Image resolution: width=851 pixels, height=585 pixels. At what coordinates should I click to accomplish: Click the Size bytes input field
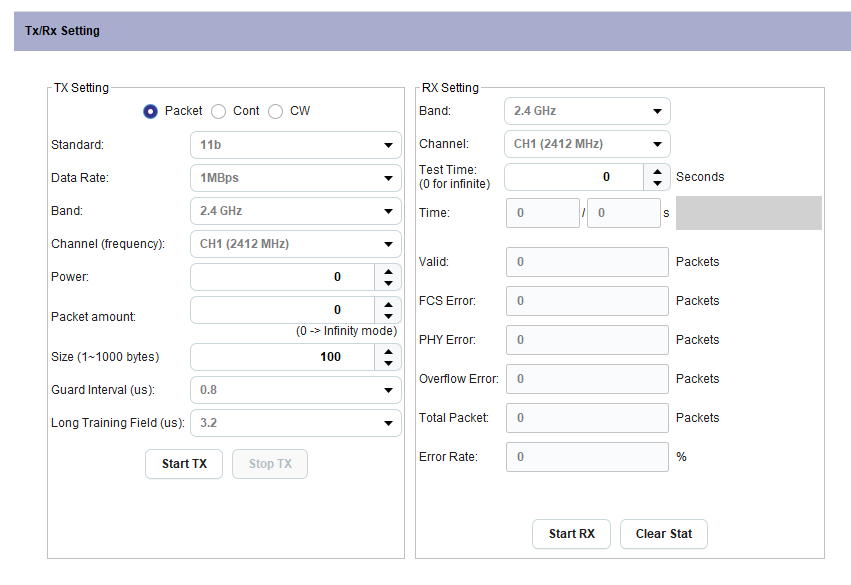pos(281,357)
